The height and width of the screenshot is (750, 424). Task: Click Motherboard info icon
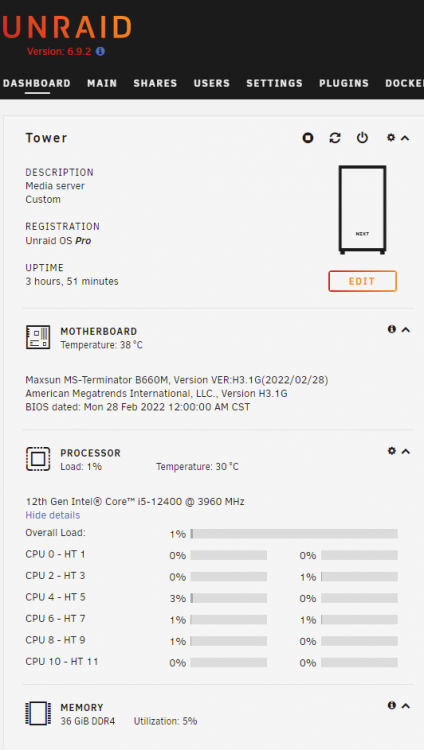(391, 329)
